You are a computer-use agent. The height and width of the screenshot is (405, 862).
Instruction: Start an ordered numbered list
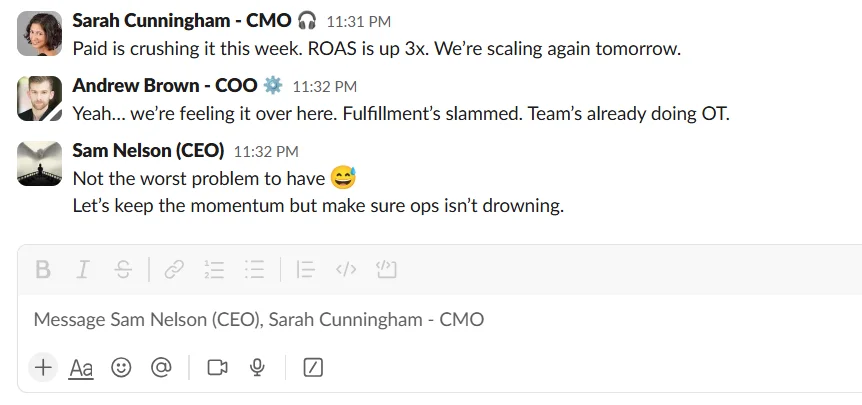214,270
